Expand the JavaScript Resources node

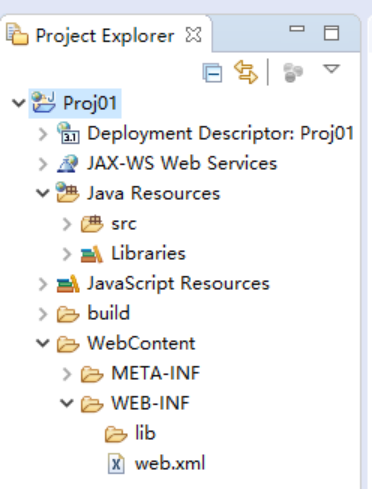43,284
